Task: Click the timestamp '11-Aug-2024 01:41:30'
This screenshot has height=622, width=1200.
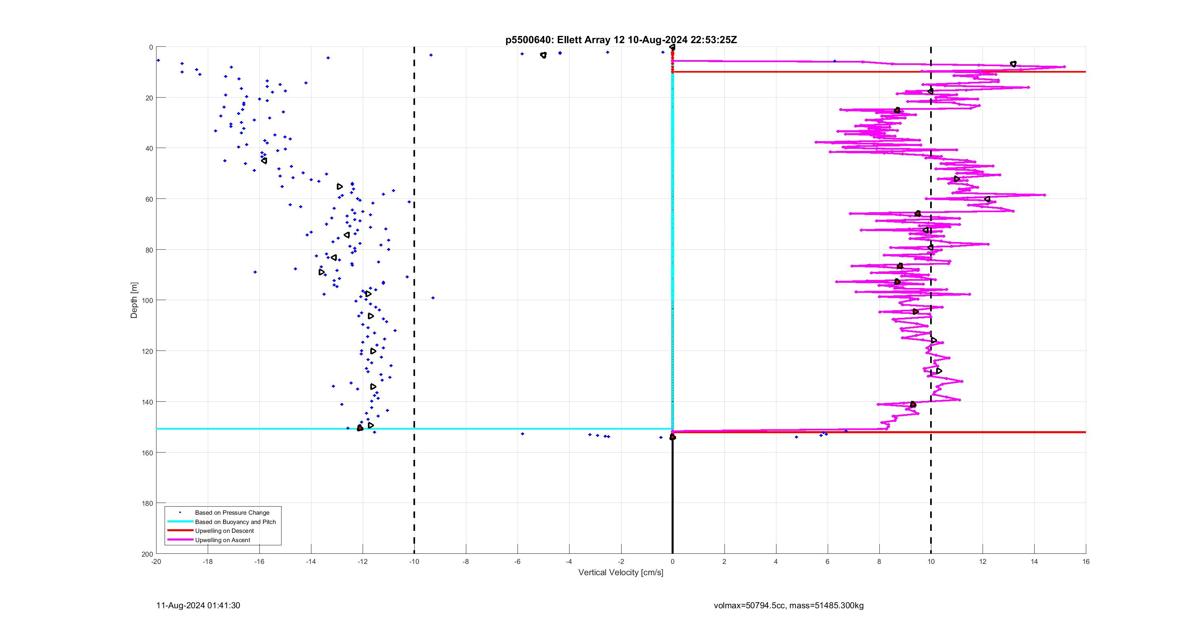Action: (x=198, y=605)
